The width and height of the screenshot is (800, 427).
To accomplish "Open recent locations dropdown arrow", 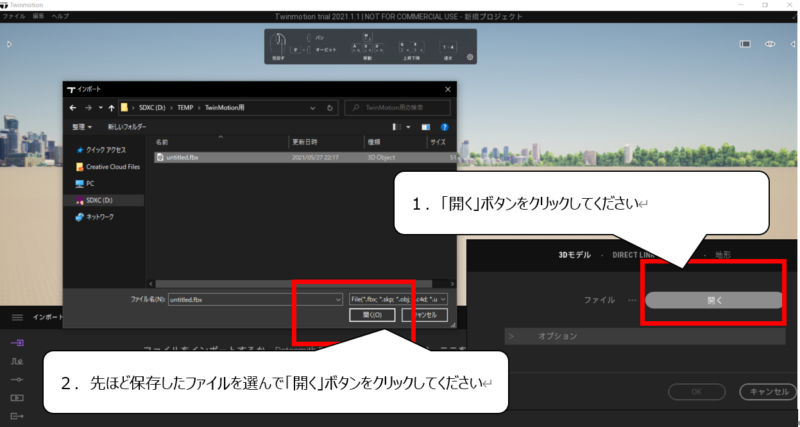I will coord(101,108).
